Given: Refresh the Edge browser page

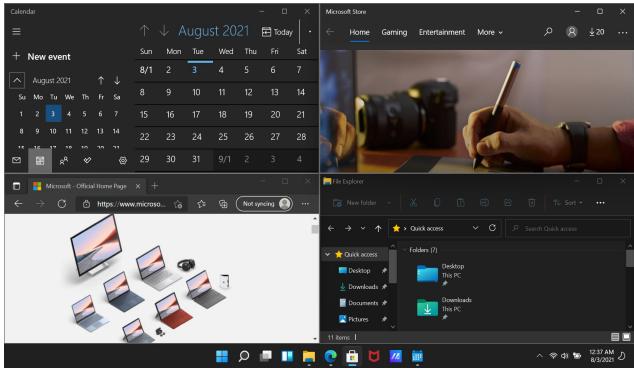Looking at the screenshot, I should [61, 204].
